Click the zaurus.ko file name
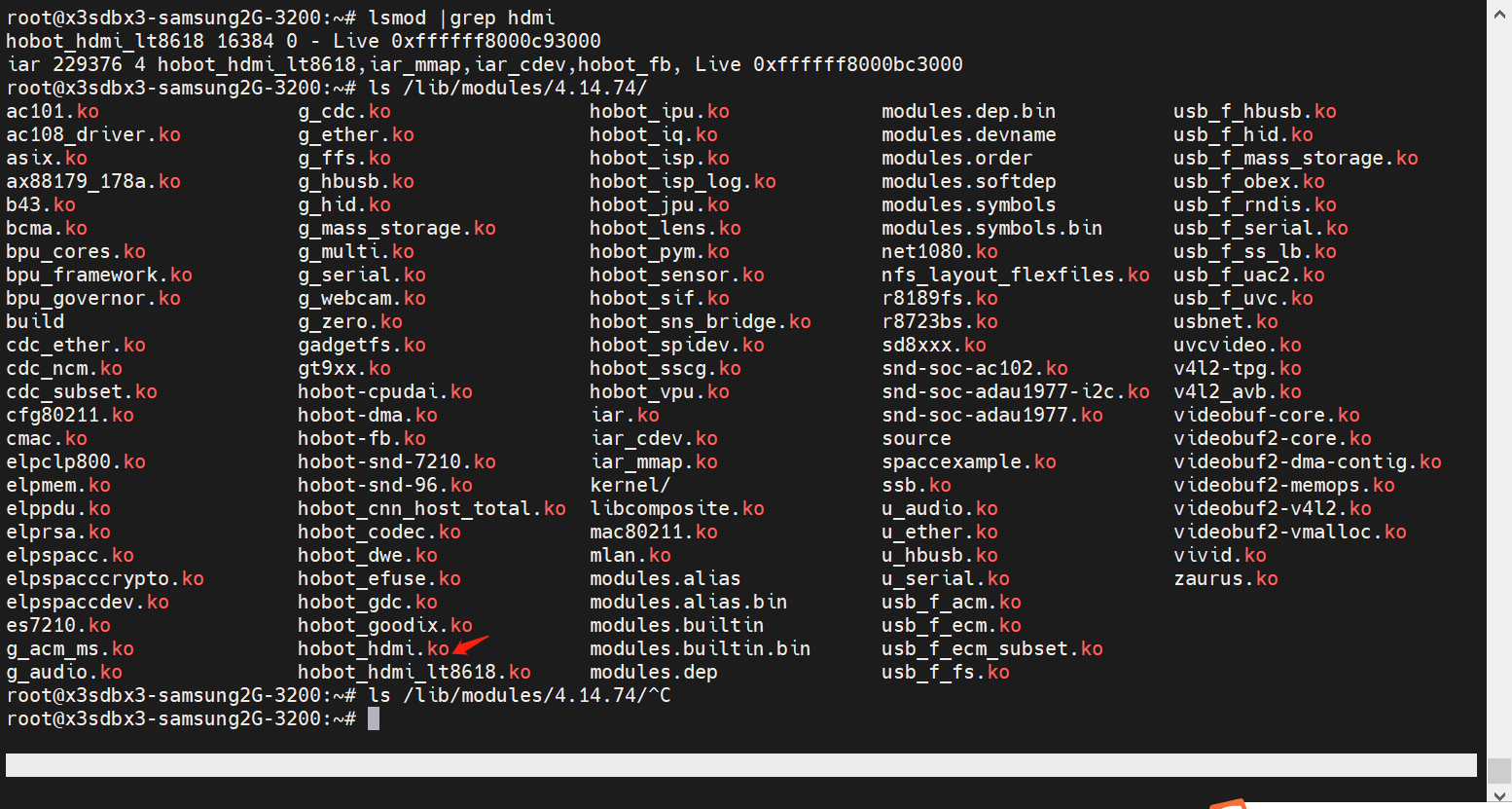Screen dimensions: 1512x809 pos(1226,579)
